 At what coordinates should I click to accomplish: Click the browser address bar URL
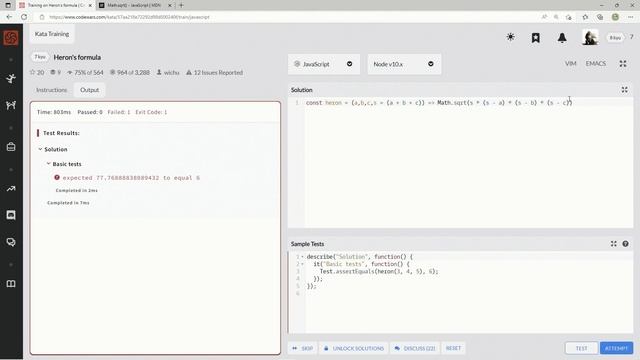coord(129,17)
